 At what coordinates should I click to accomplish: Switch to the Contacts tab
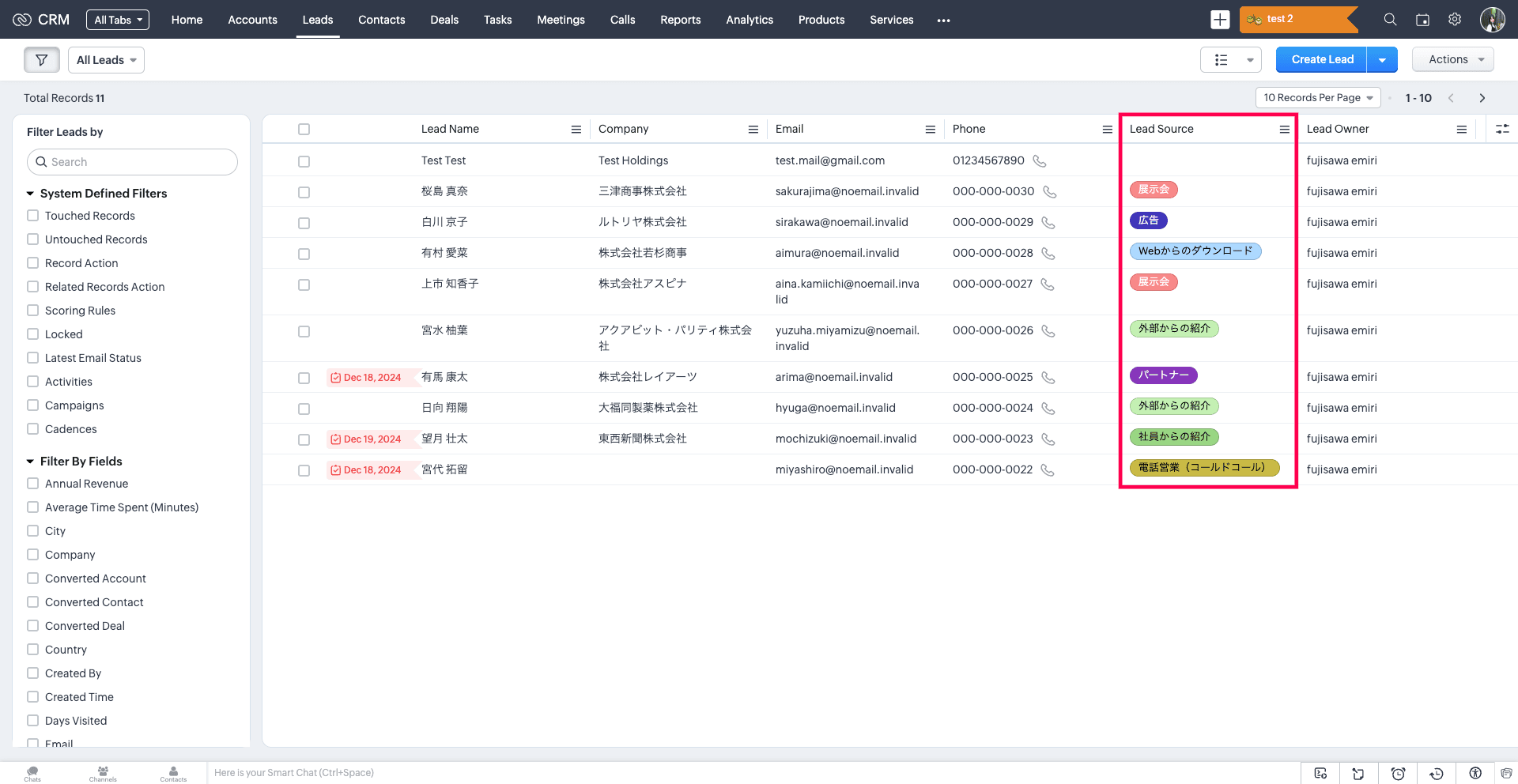(381, 20)
